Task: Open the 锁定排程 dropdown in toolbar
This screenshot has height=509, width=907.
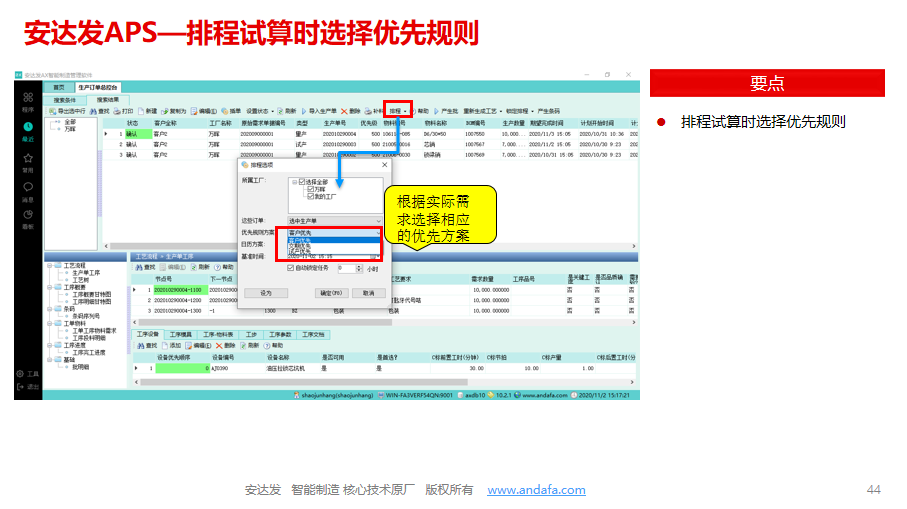Action: pos(520,111)
